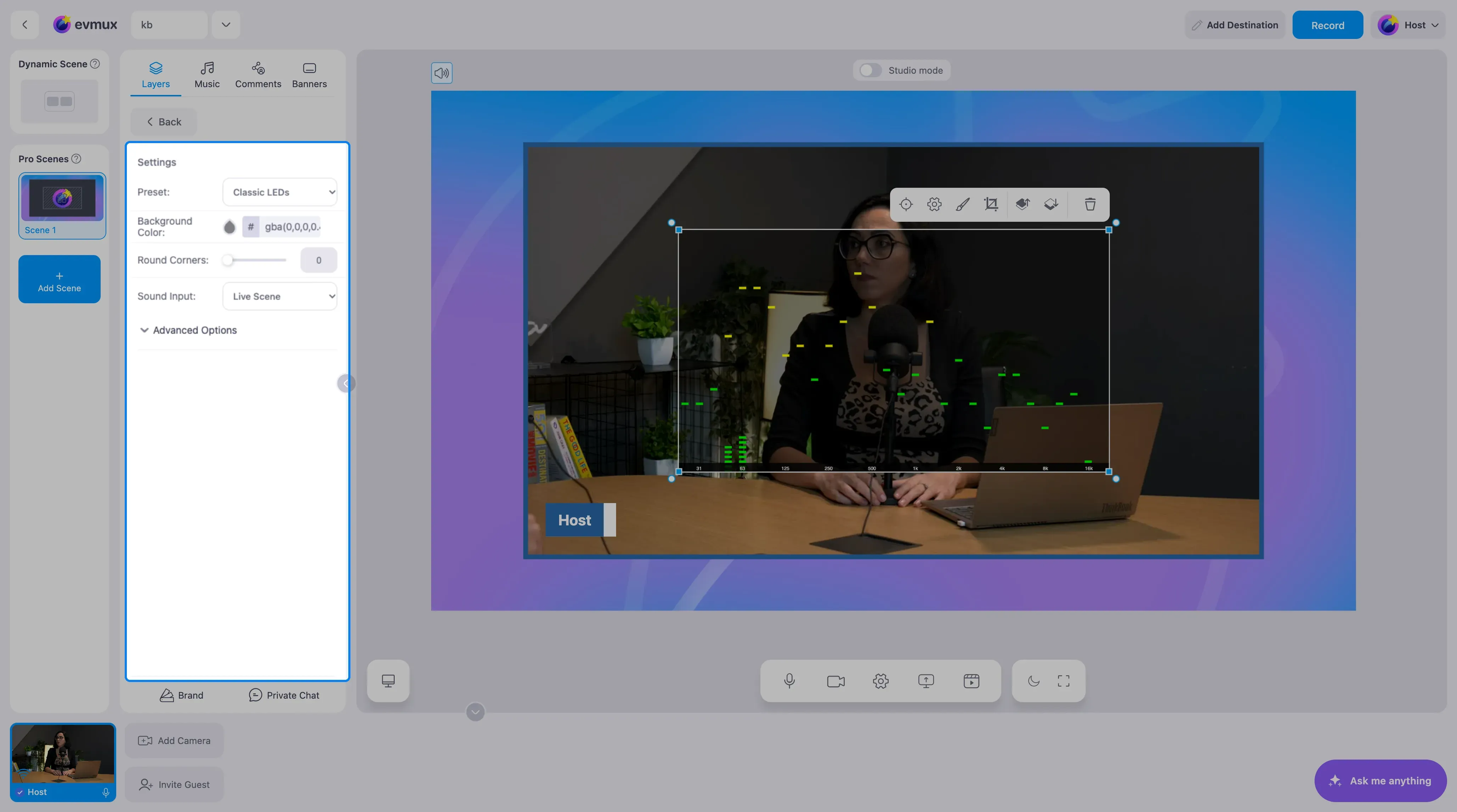Toggle Studio mode switch

coord(870,70)
